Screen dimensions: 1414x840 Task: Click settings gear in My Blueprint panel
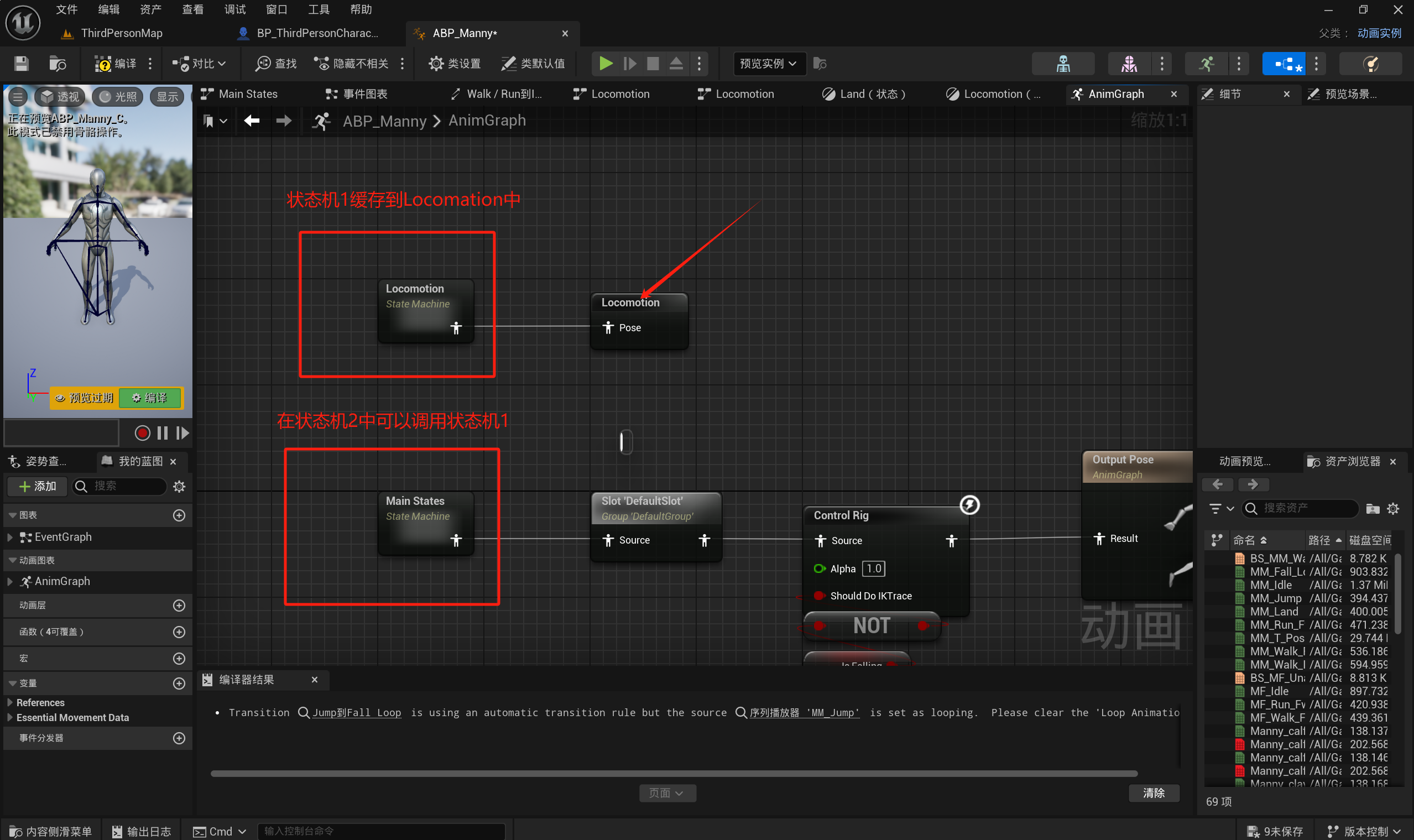point(179,486)
